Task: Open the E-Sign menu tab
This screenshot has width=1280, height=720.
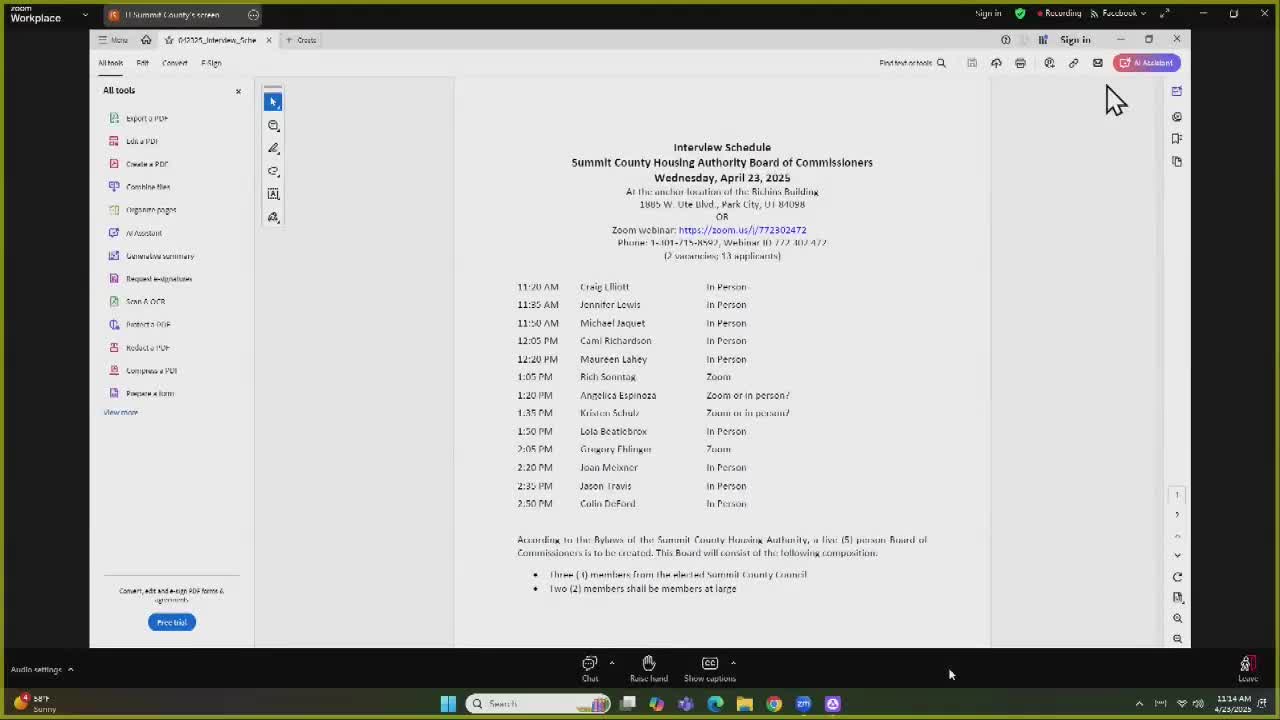Action: coord(211,63)
